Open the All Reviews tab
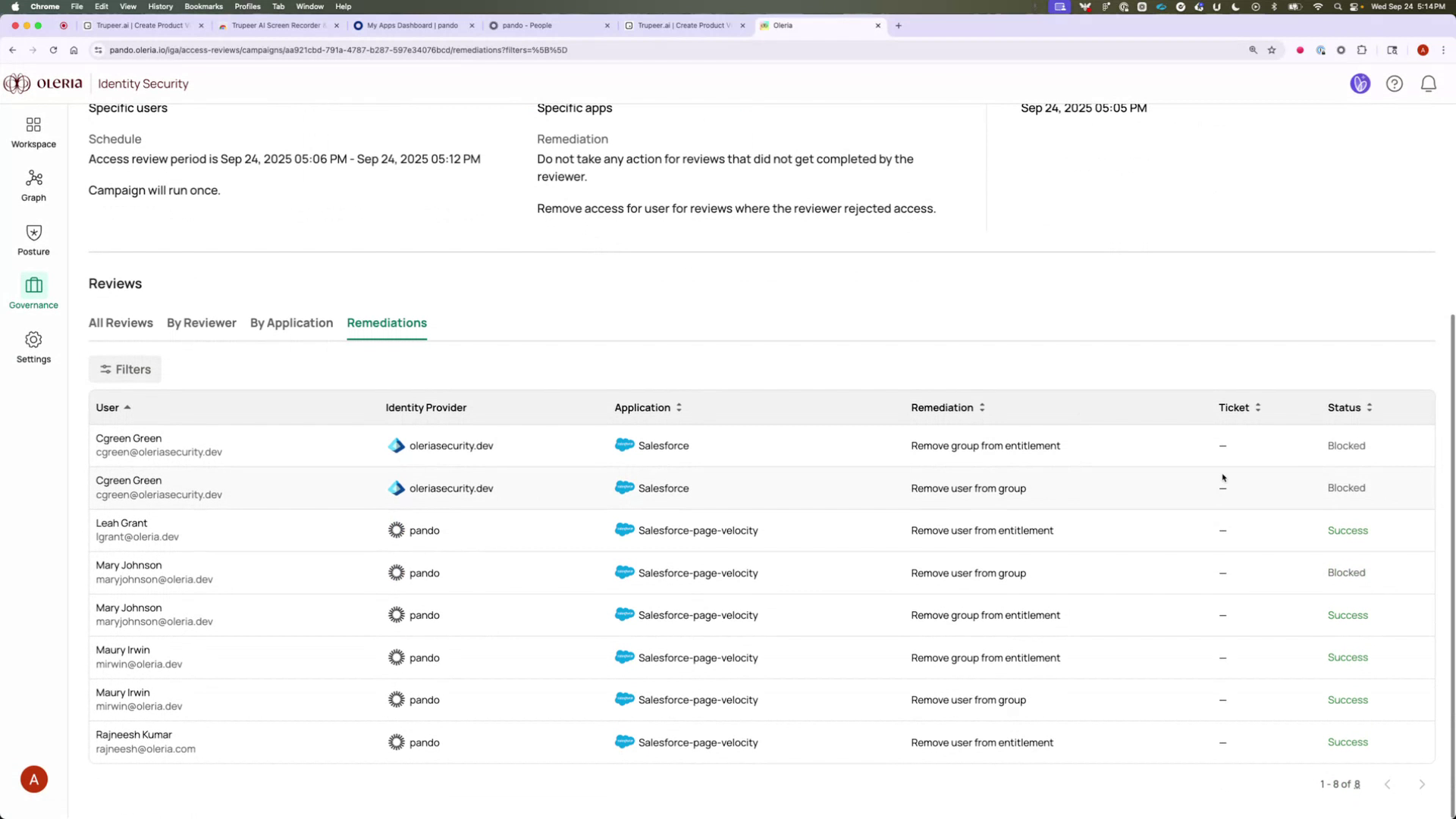This screenshot has width=1456, height=819. (121, 322)
